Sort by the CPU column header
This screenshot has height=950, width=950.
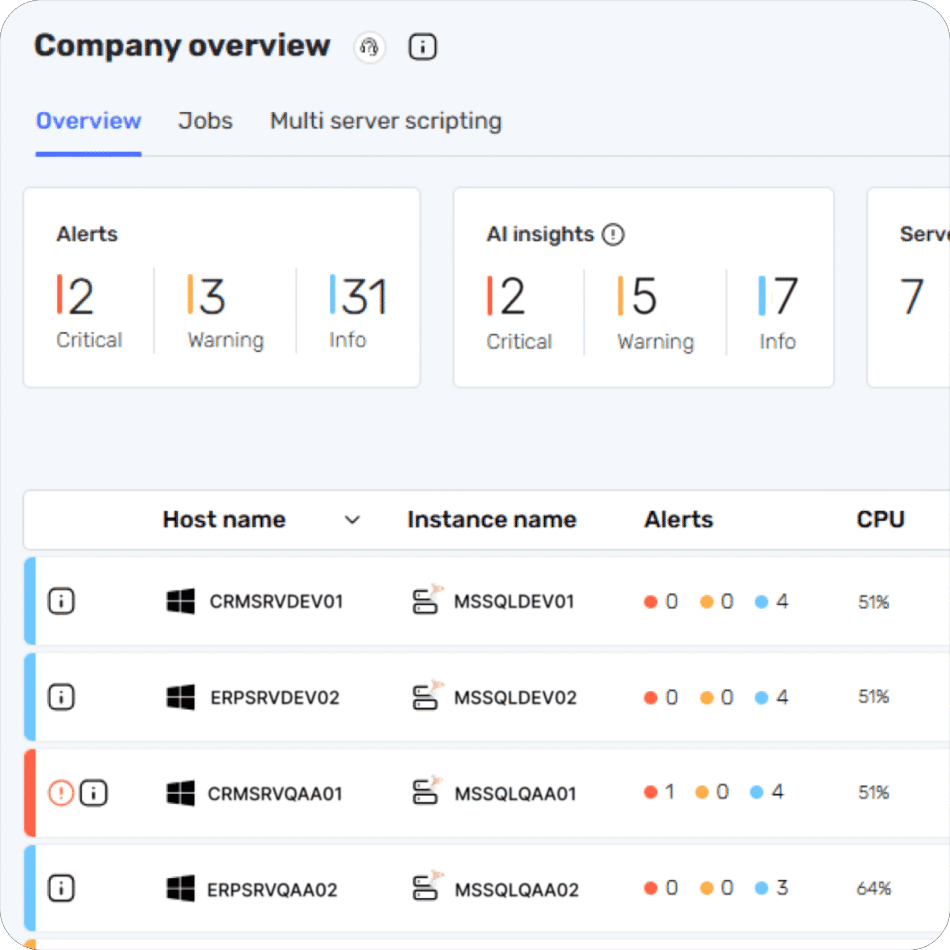pyautogui.click(x=880, y=520)
